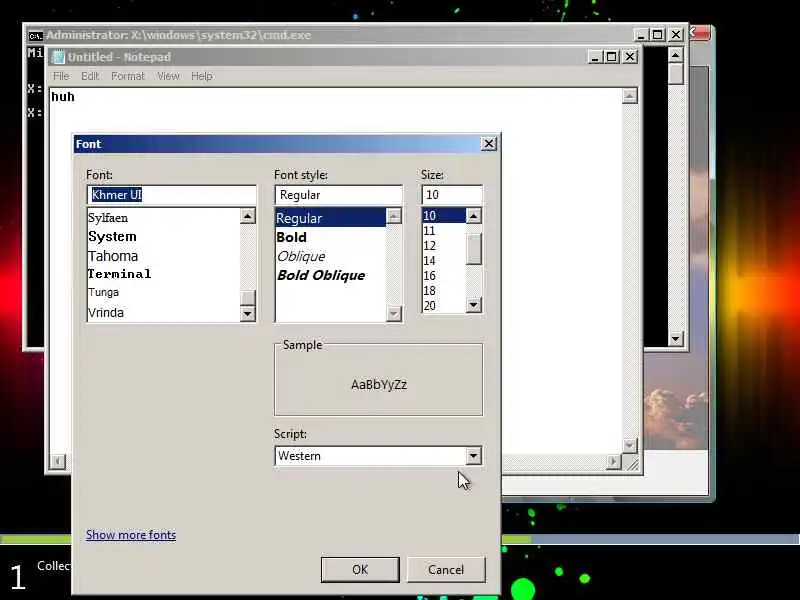Select size 11 in size list
Viewport: 800px width, 600px height.
click(444, 231)
